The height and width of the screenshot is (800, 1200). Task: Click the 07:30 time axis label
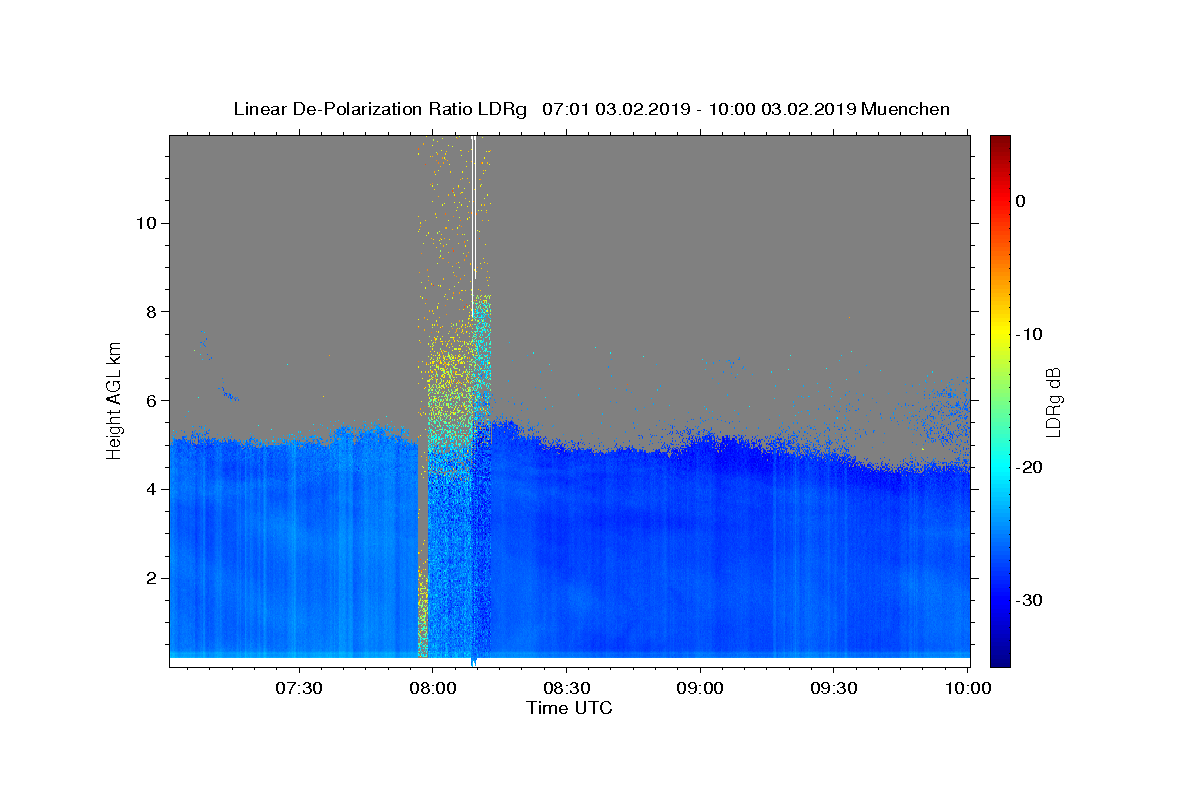pos(300,688)
